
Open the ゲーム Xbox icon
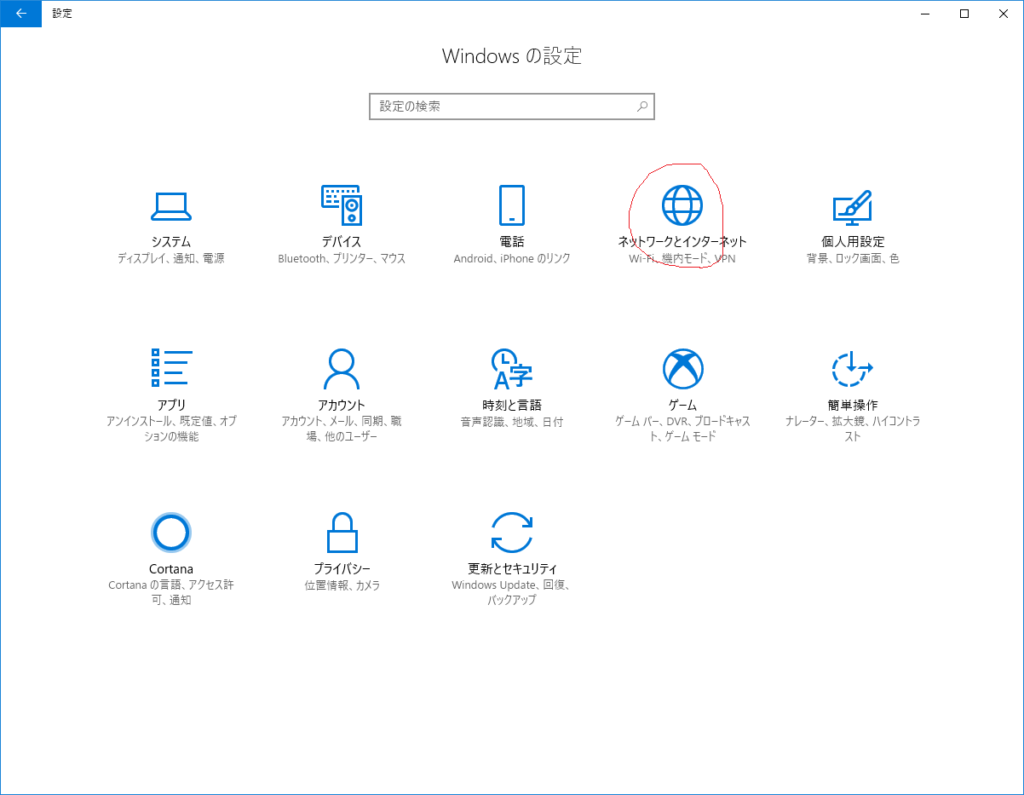pyautogui.click(x=682, y=369)
